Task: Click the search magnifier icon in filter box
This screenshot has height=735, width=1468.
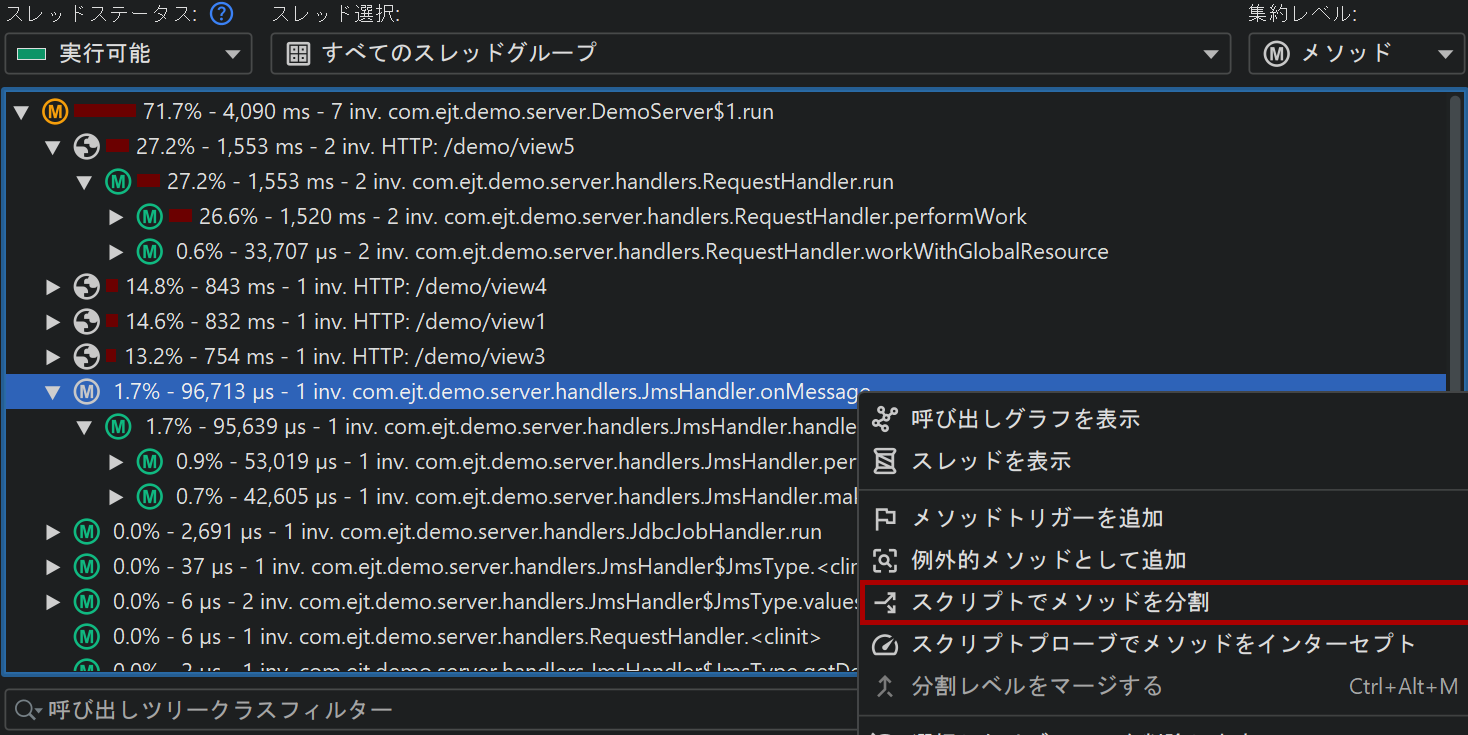Action: pos(25,711)
